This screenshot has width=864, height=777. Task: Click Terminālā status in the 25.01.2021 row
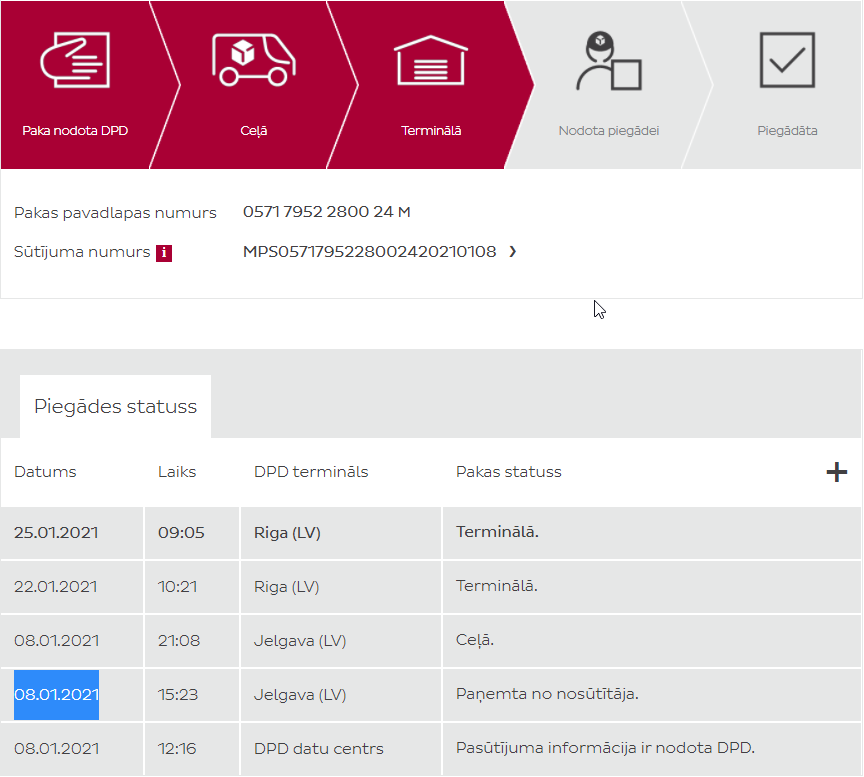(x=497, y=532)
